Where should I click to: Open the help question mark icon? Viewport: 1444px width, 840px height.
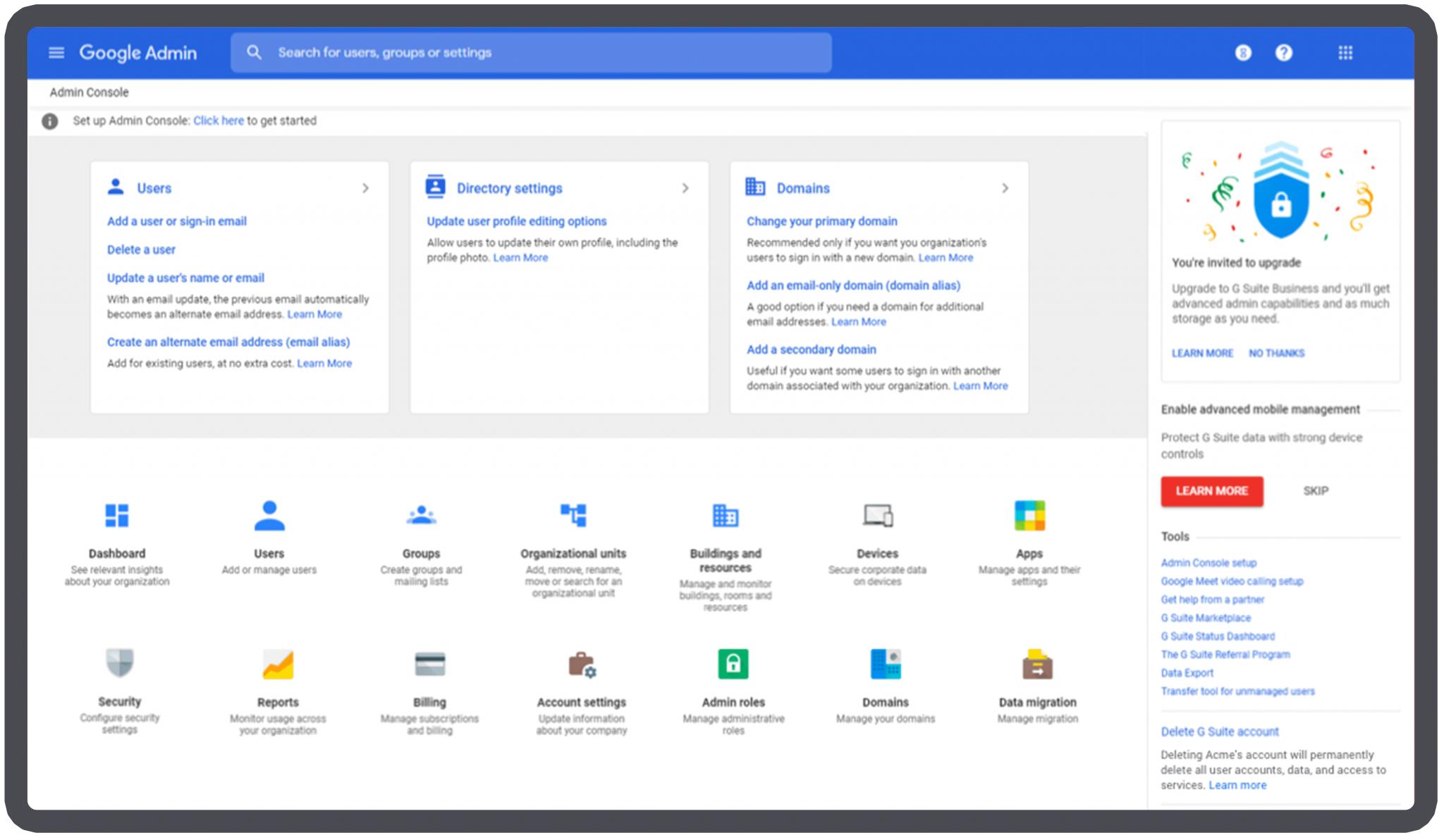pyautogui.click(x=1284, y=53)
